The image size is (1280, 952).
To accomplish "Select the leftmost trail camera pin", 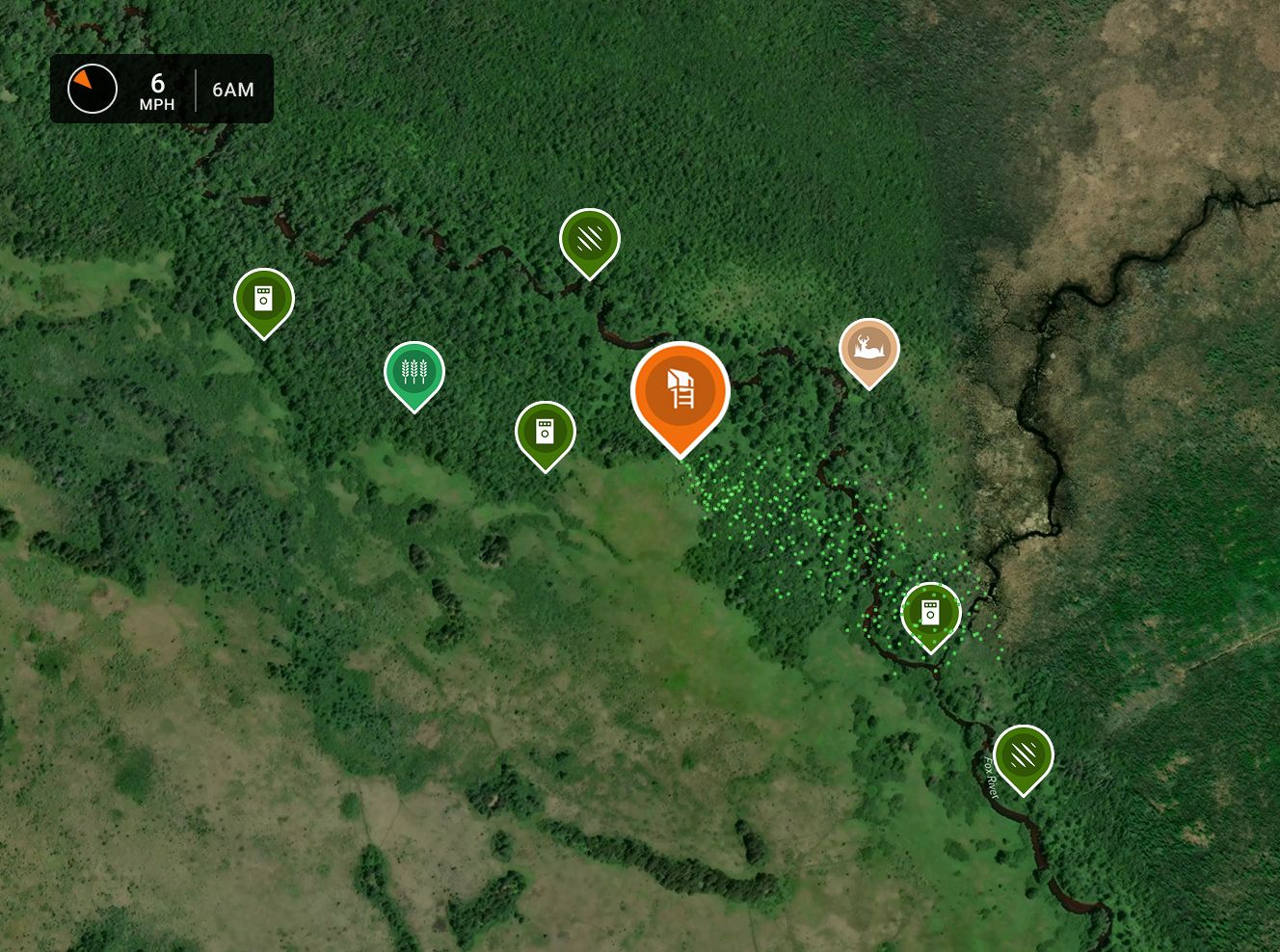I will coord(264,298).
